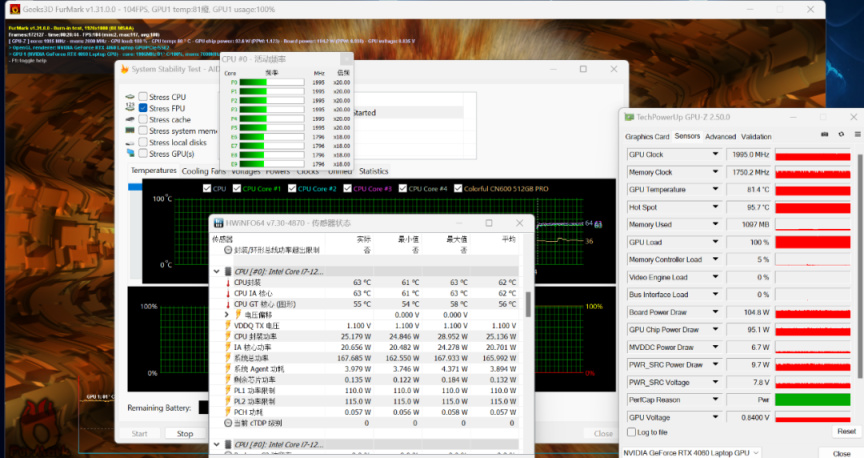Viewport: 864px width, 458px height.
Task: Switch to the Validation tab in GPU-Z
Action: point(756,136)
